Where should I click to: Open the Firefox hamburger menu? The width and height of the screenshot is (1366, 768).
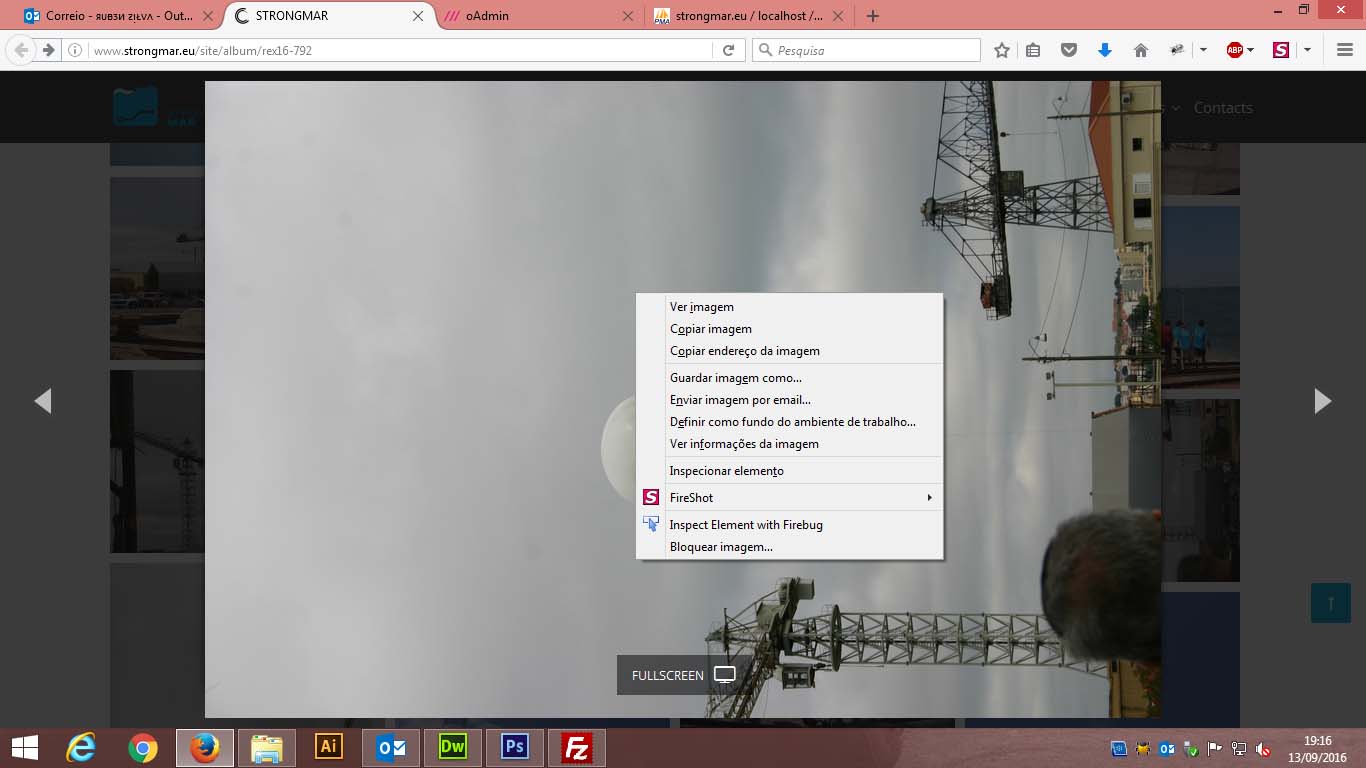click(1344, 50)
